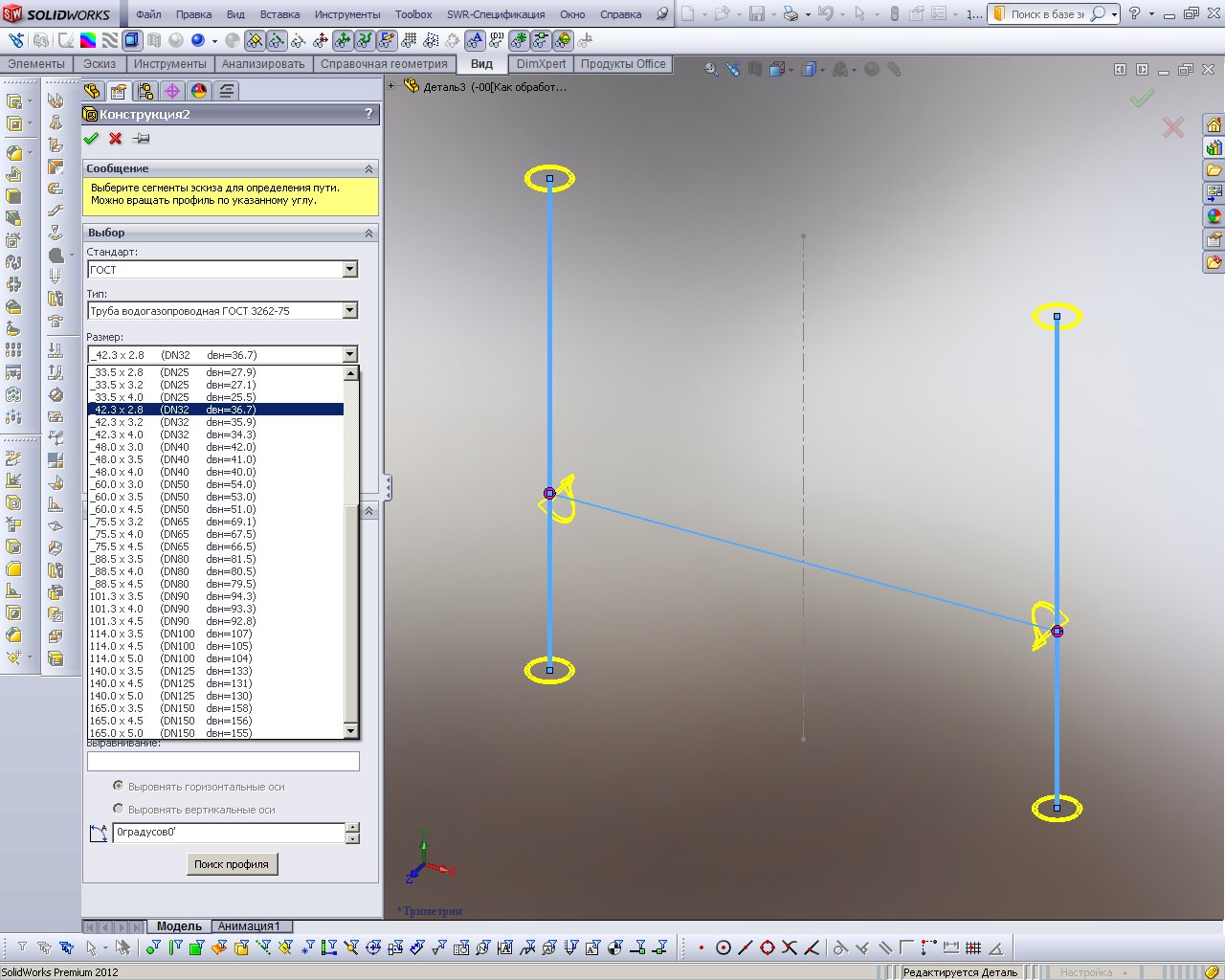Switch to the Анимация1 tab

point(249,925)
